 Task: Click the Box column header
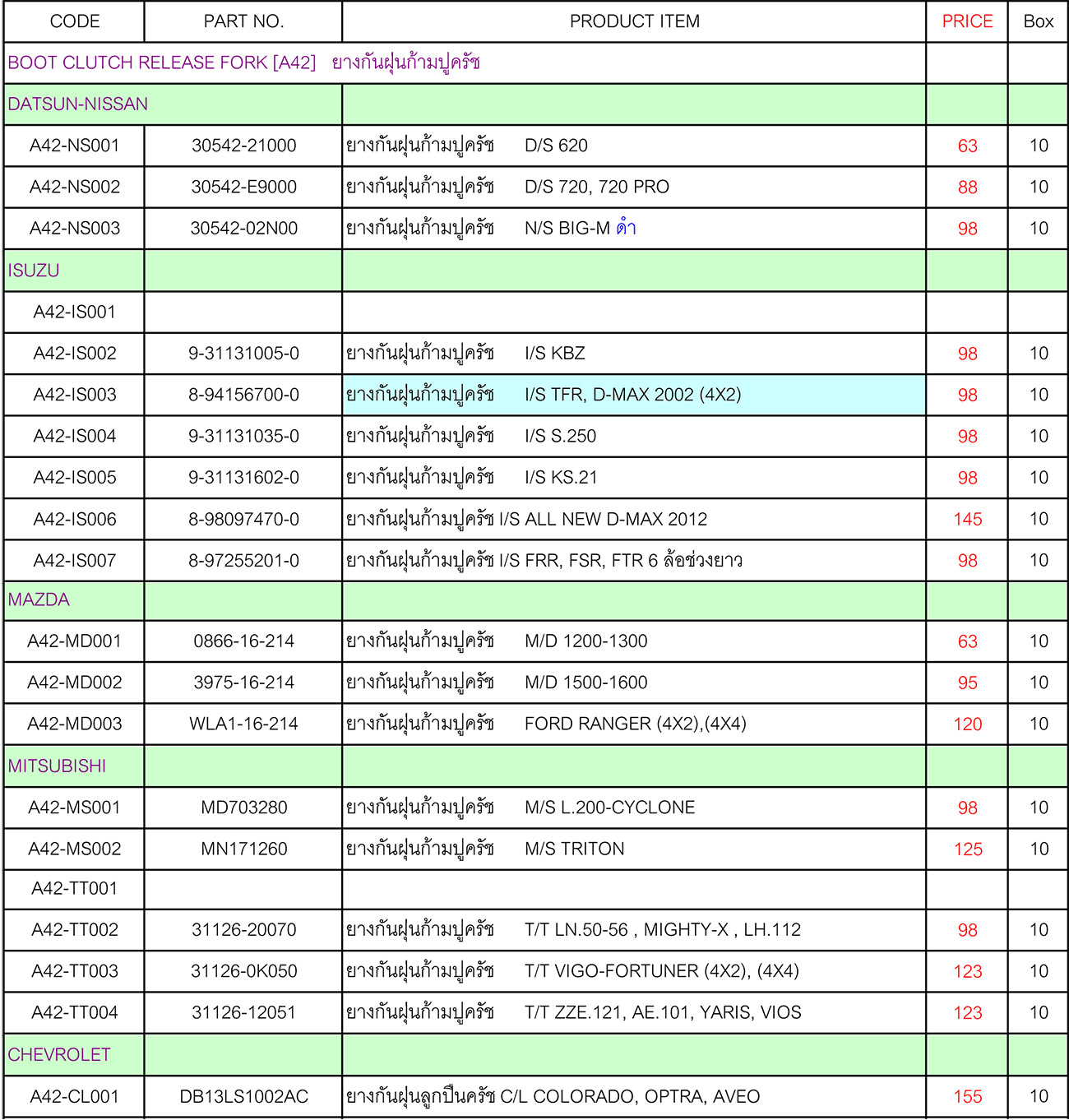tap(1039, 21)
